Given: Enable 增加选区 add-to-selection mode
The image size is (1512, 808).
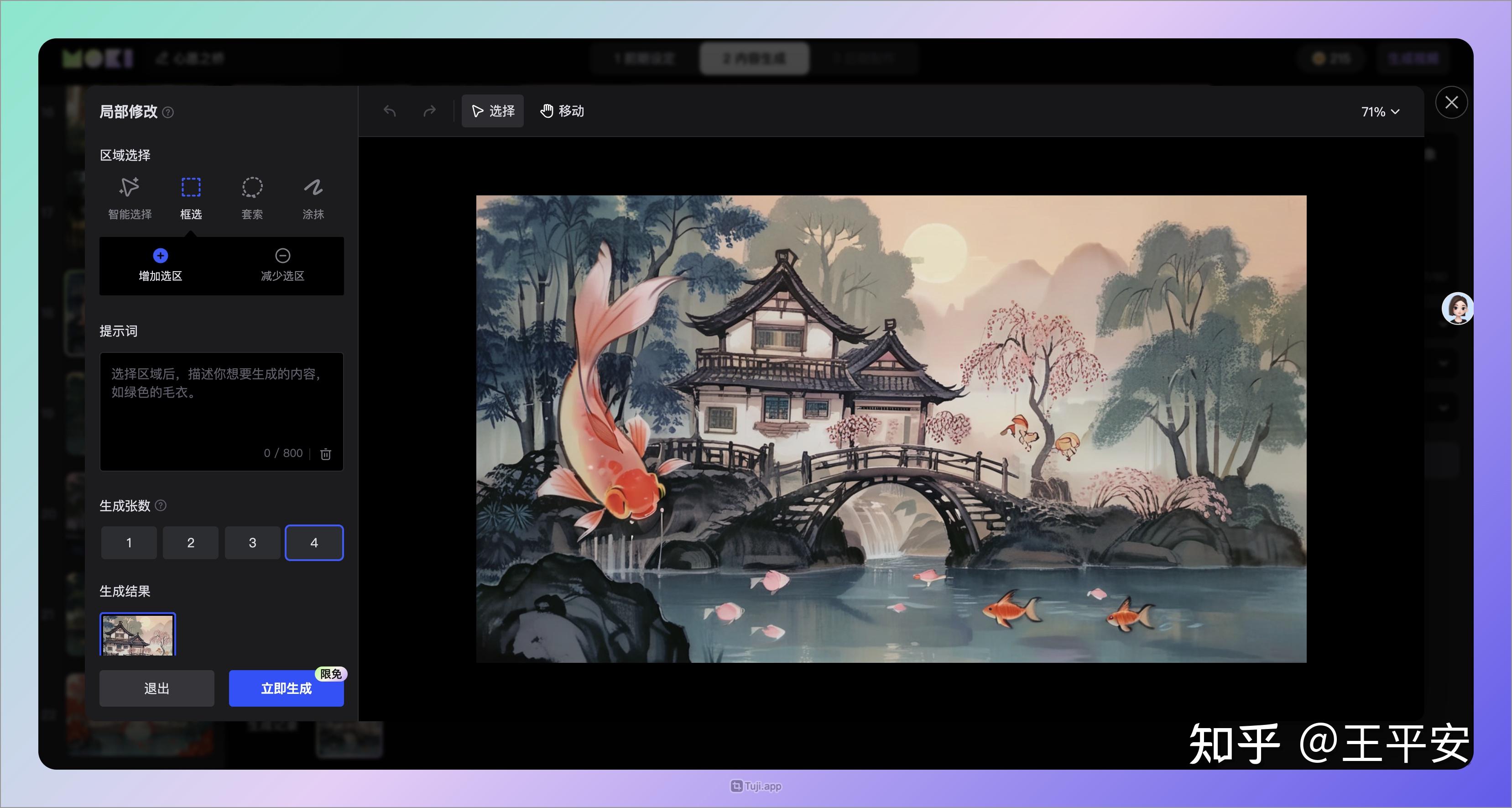Looking at the screenshot, I should (159, 264).
